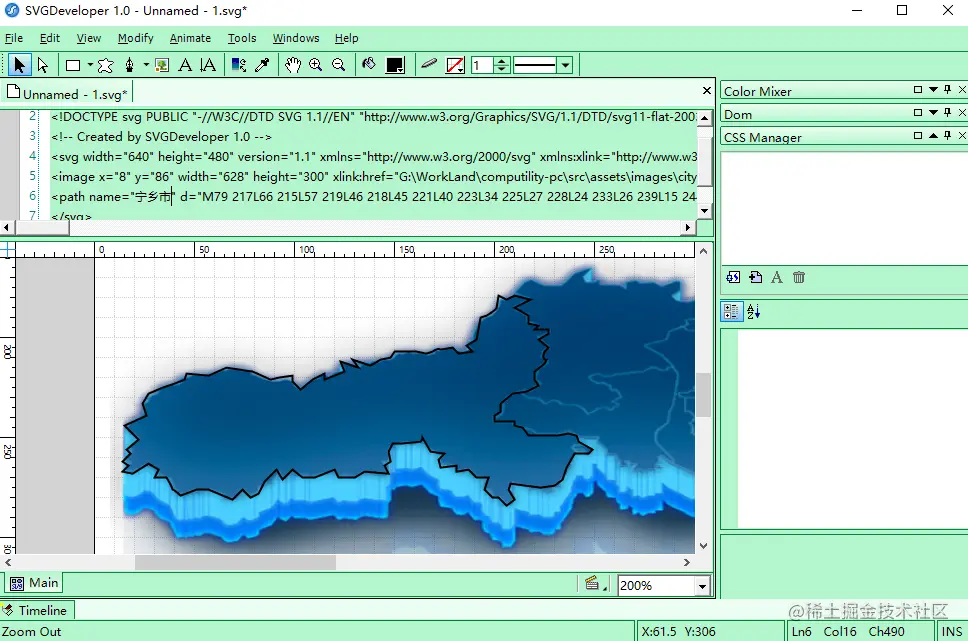Toggle categorized property view
968x641 pixels.
click(x=732, y=312)
